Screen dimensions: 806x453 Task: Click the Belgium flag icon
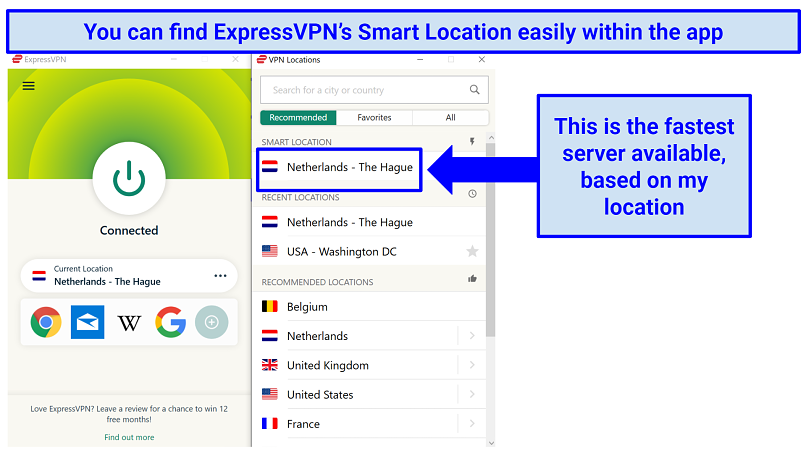[270, 306]
